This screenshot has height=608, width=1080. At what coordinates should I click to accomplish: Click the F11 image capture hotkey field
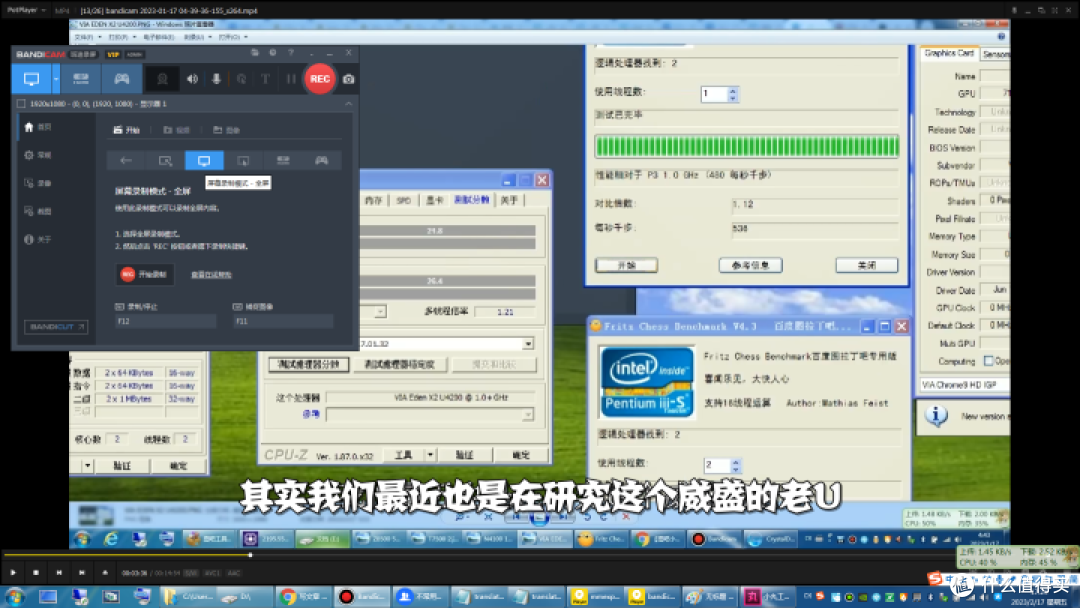283,321
